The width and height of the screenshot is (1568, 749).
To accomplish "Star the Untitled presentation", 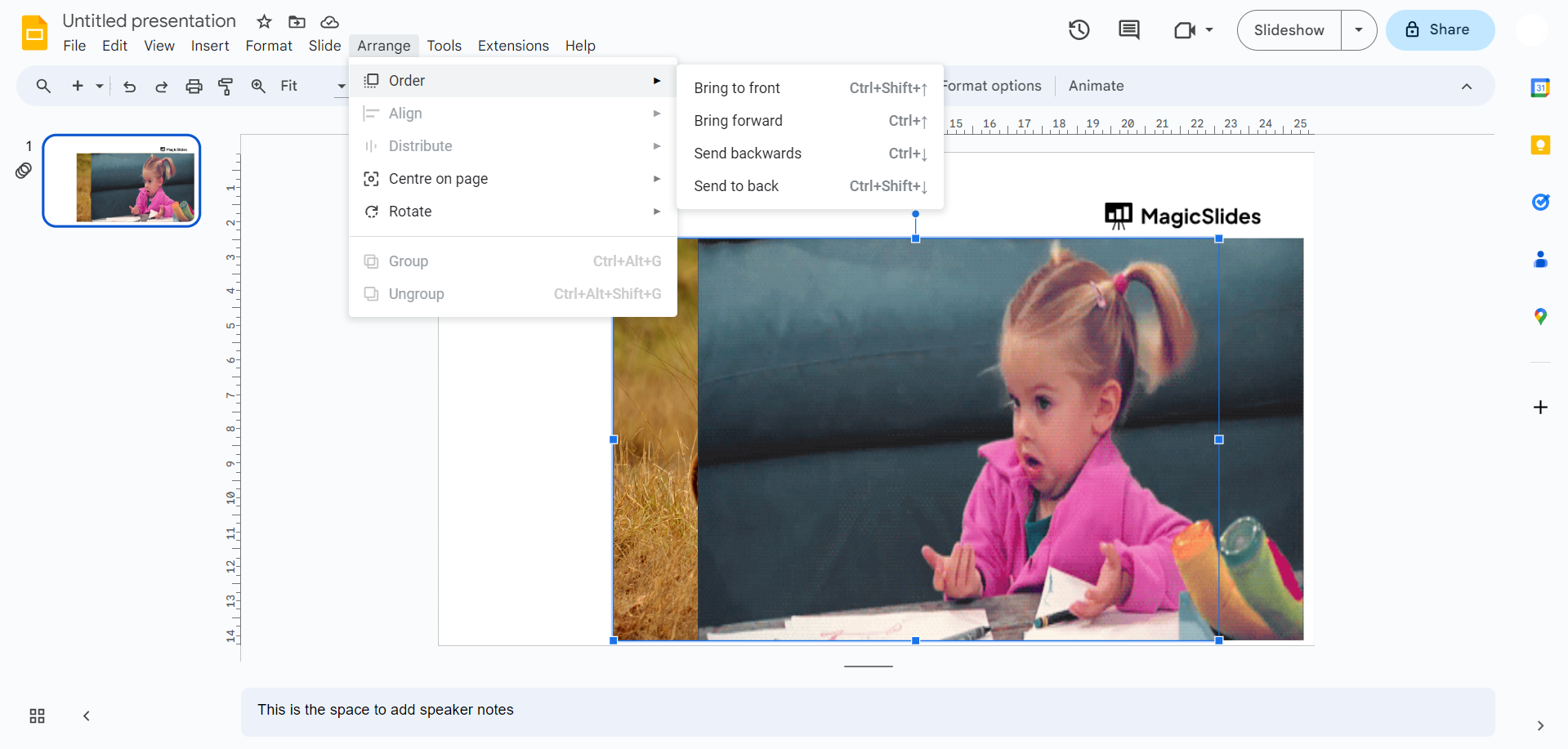I will (264, 21).
